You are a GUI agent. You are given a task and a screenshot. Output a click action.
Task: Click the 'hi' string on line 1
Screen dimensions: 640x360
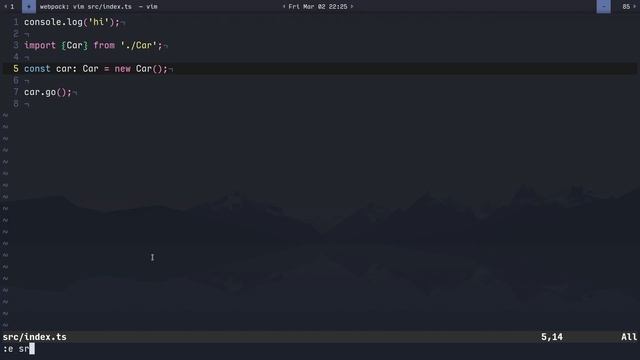[99, 22]
